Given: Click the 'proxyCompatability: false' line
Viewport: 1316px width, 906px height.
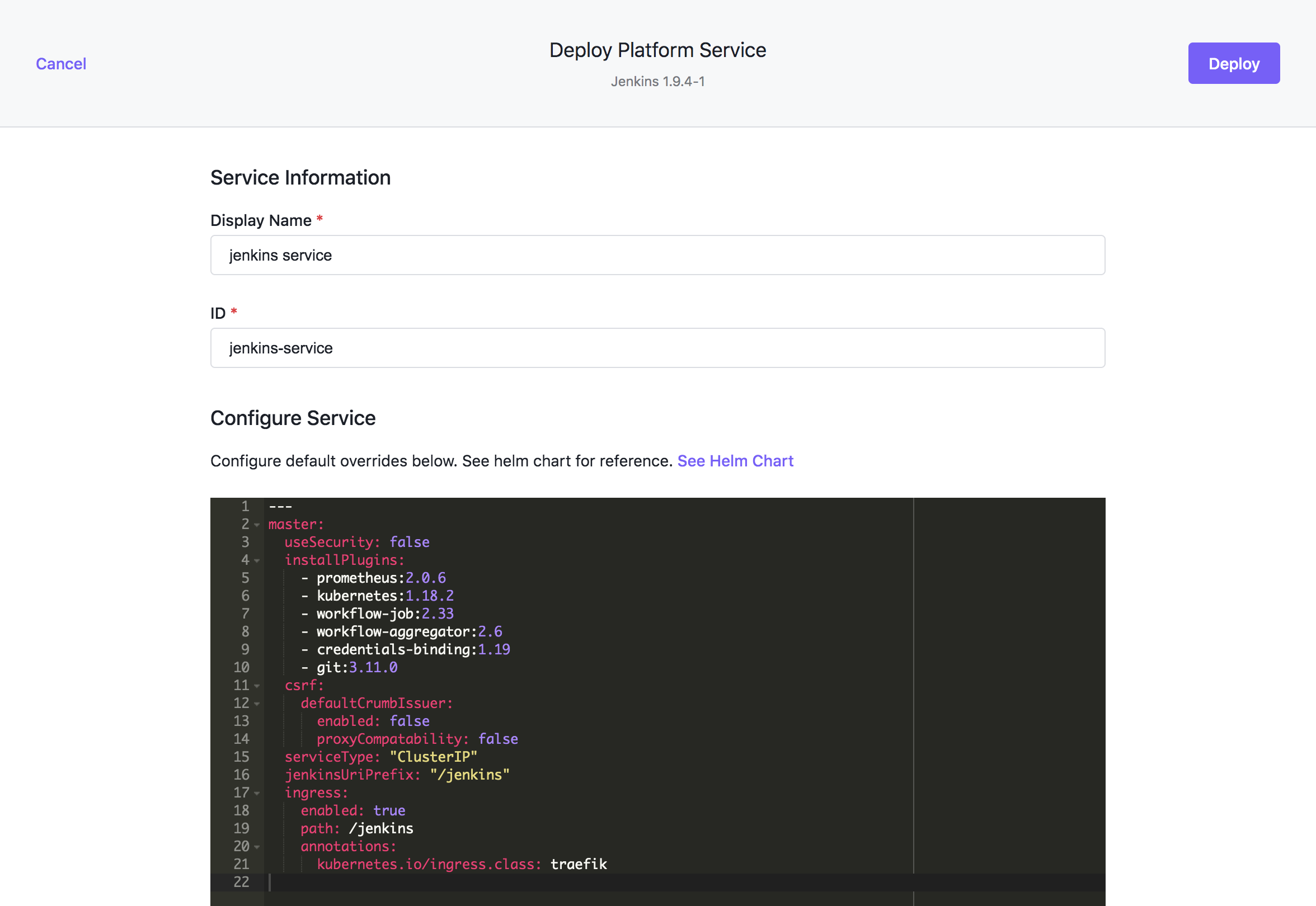Looking at the screenshot, I should [x=417, y=739].
